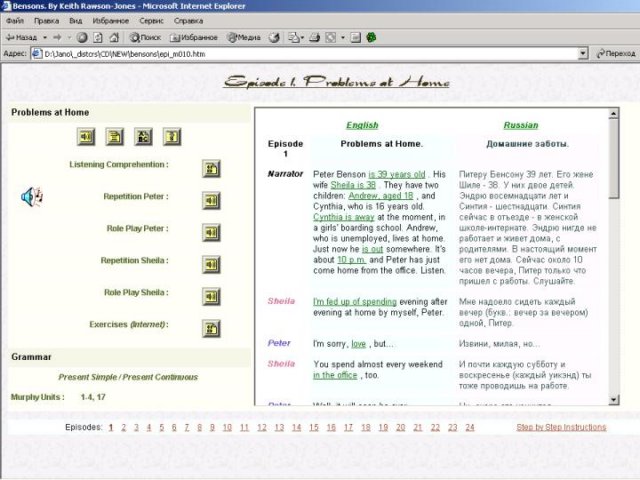Viewport: 640px width, 480px height.
Task: Play the Repetition Sheila audio icon
Action: [211, 264]
